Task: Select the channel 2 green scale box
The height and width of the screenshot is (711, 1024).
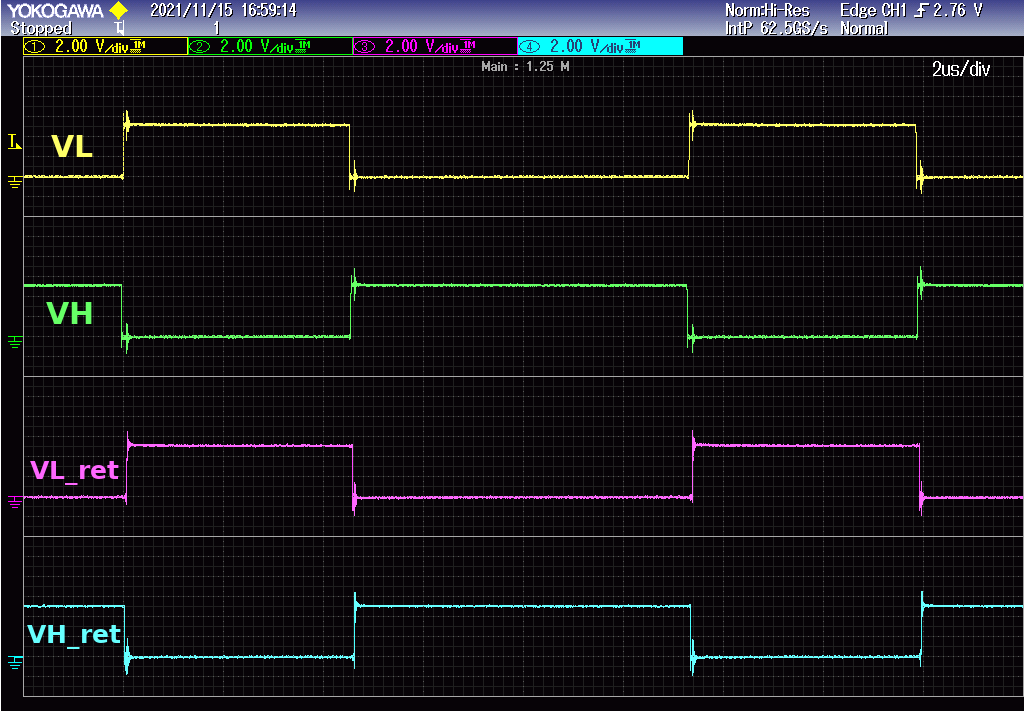Action: [270, 46]
